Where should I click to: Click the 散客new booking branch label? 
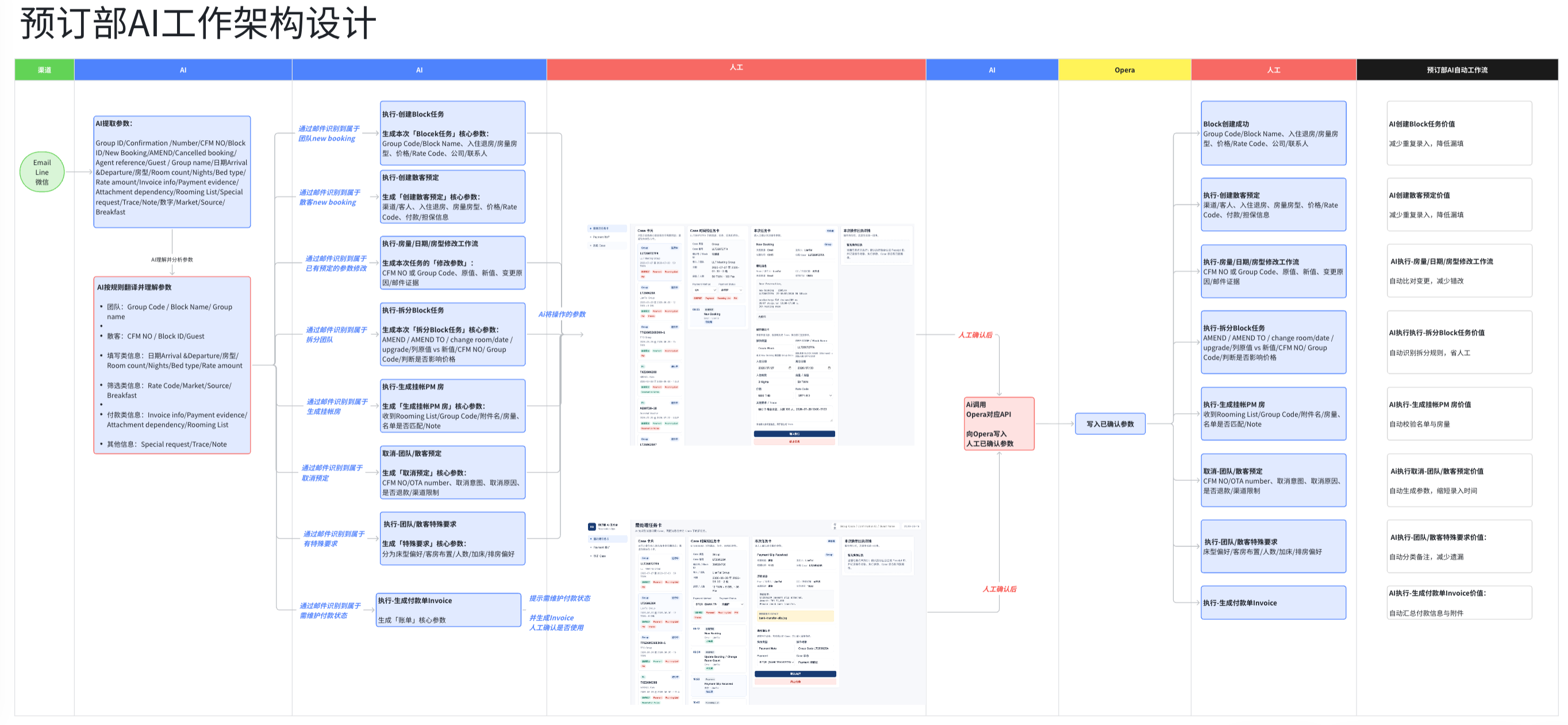coord(329,198)
